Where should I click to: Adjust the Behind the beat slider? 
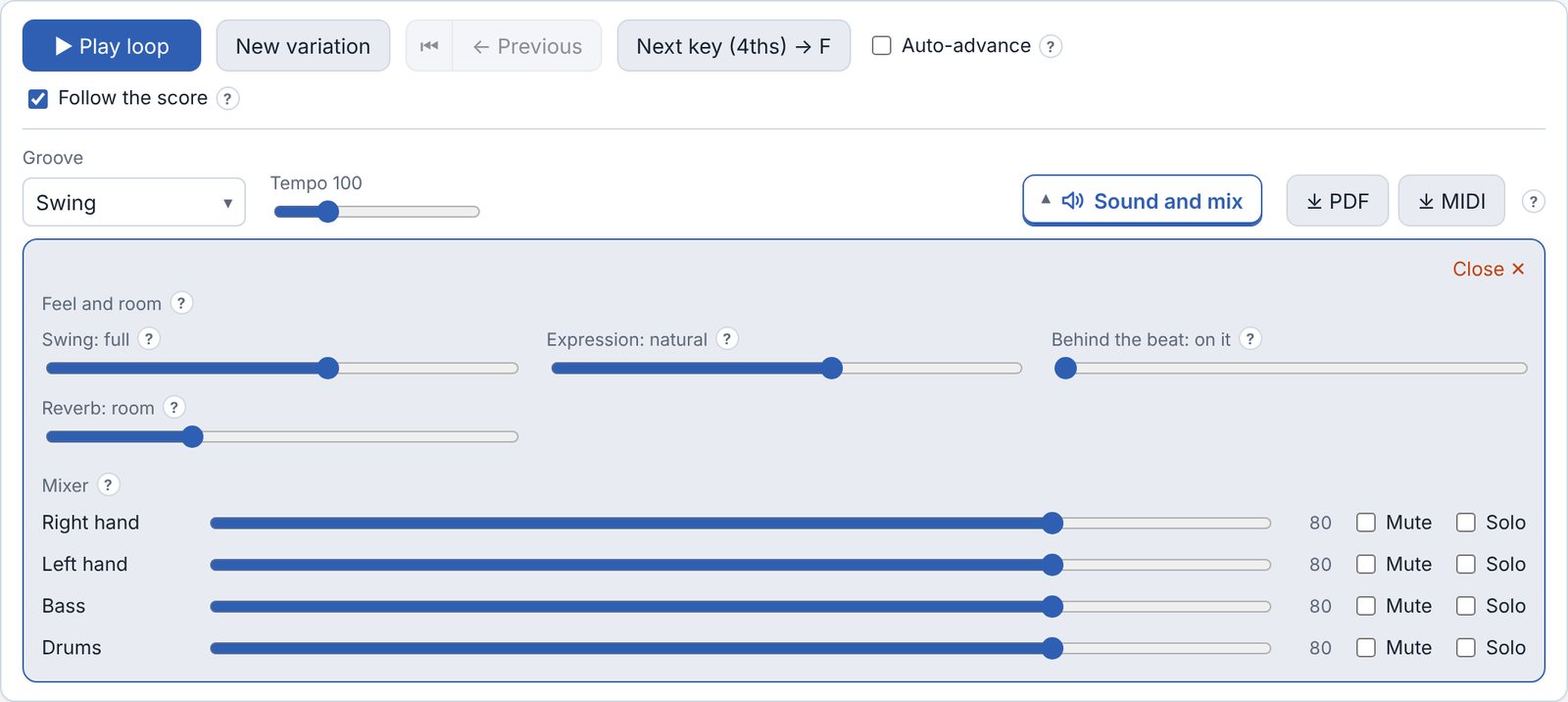click(1291, 369)
